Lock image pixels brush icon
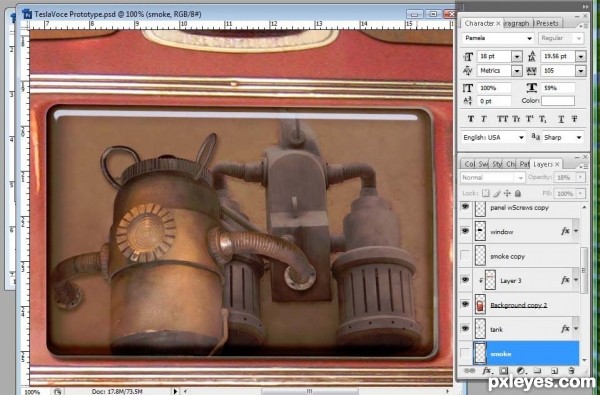This screenshot has width=600, height=395. click(497, 193)
